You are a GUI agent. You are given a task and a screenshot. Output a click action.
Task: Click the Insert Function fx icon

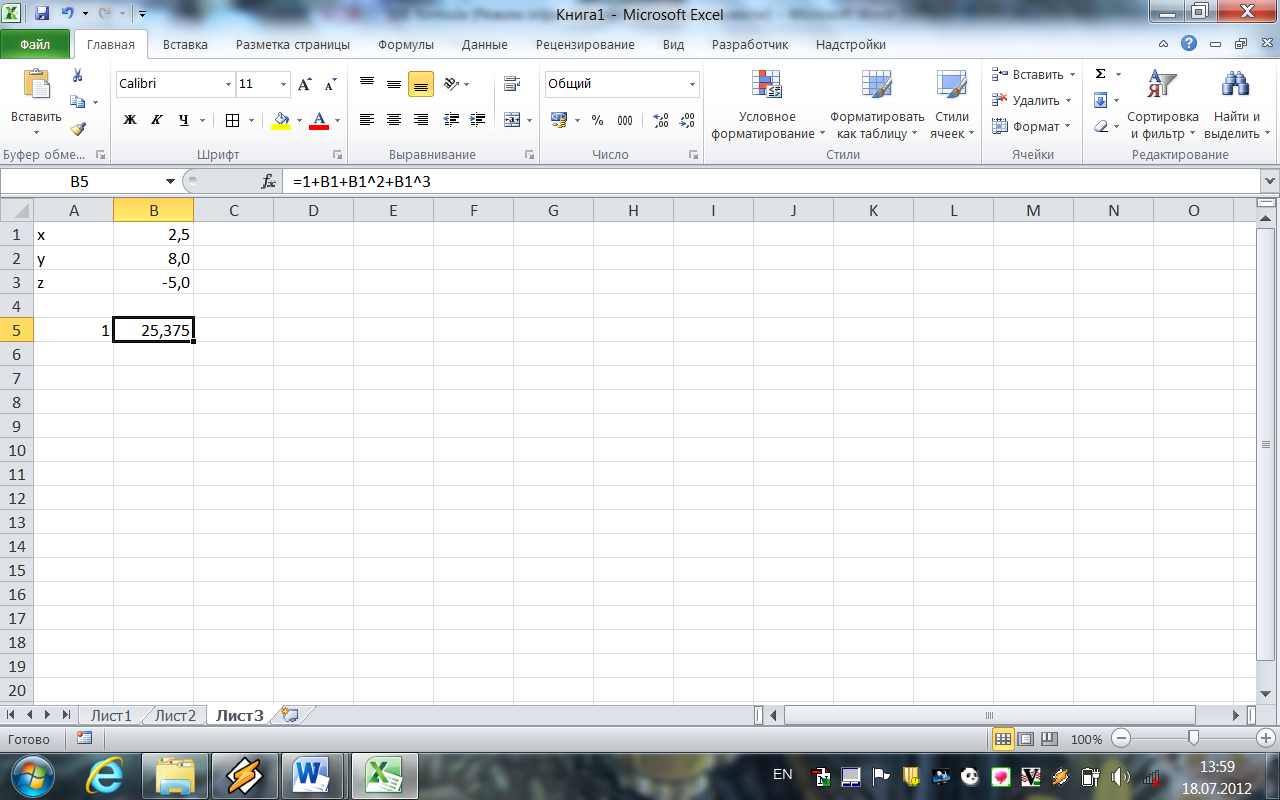coord(268,182)
